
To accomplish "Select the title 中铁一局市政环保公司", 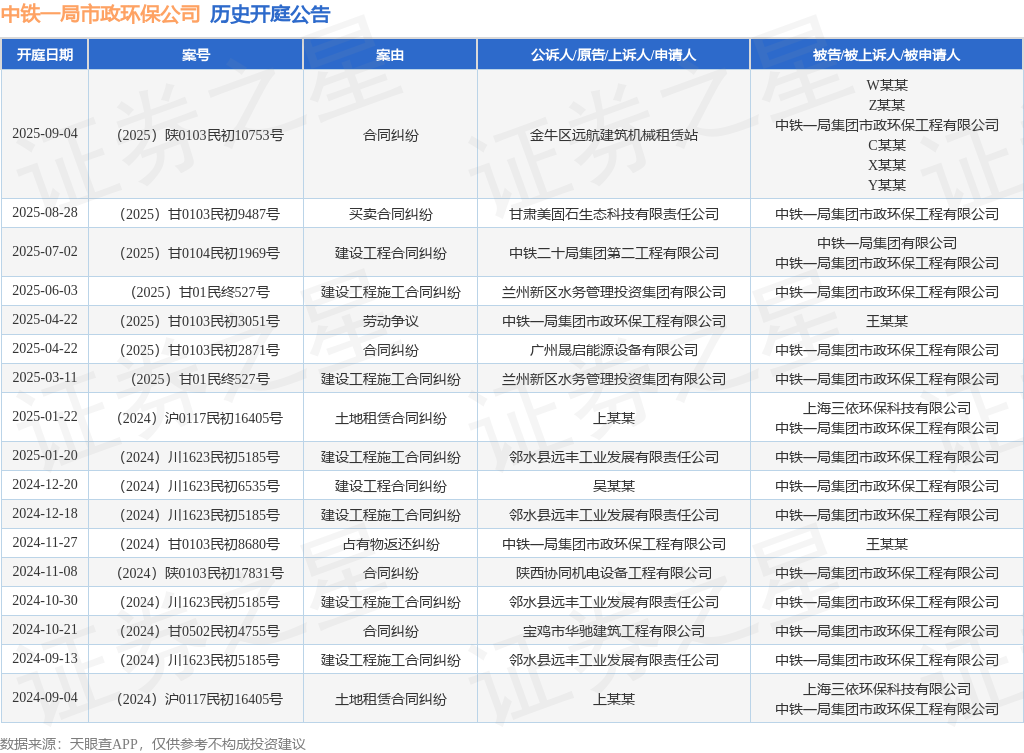I will (x=101, y=14).
